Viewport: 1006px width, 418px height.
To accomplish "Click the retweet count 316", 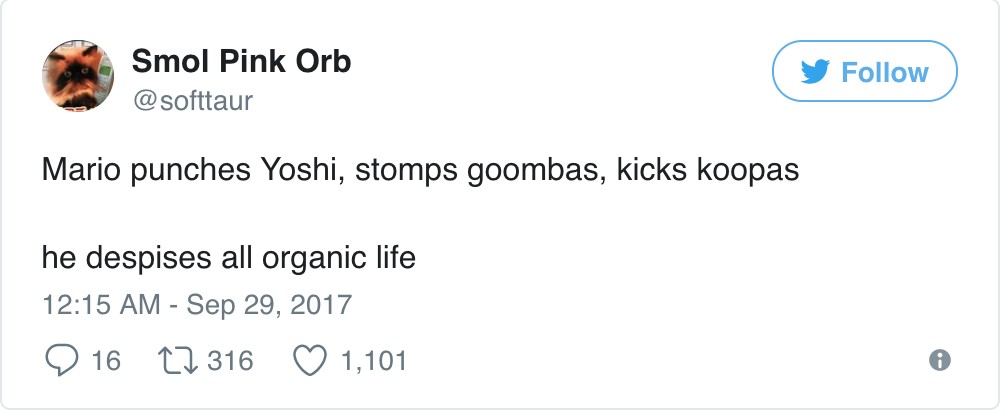I will 231,360.
